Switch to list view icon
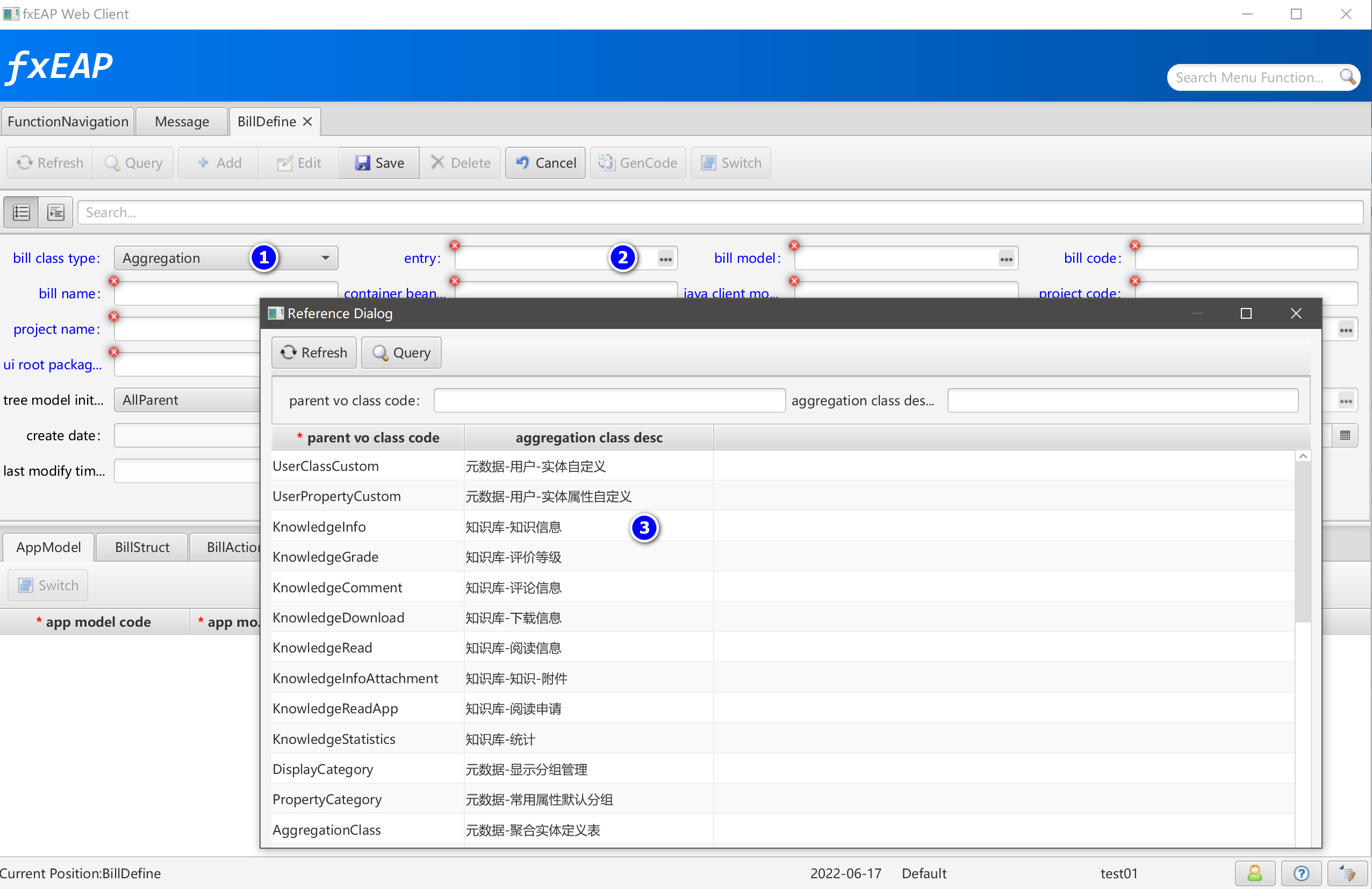 coord(21,213)
